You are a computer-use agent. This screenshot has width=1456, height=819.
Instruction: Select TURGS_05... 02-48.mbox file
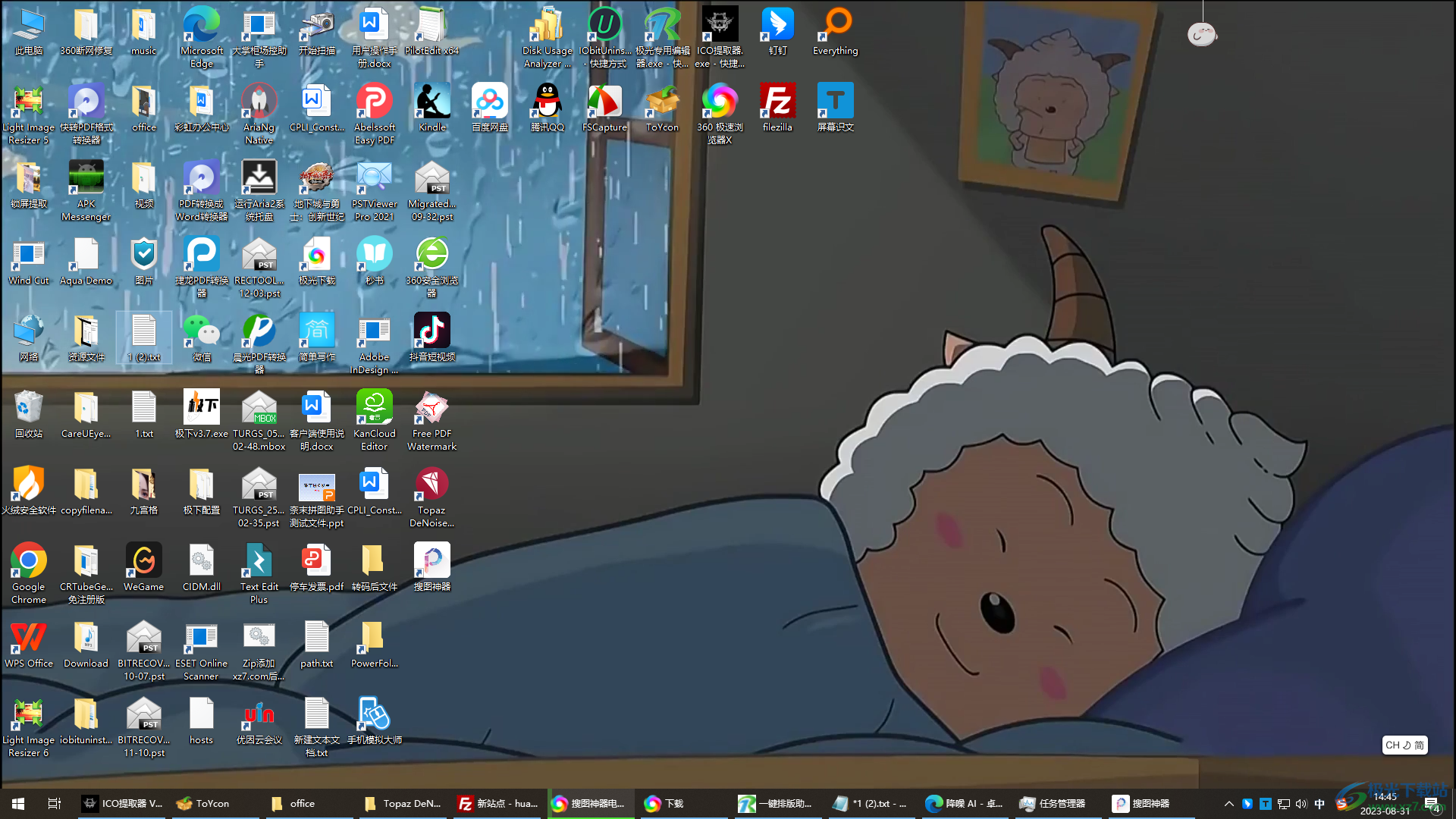pyautogui.click(x=259, y=420)
